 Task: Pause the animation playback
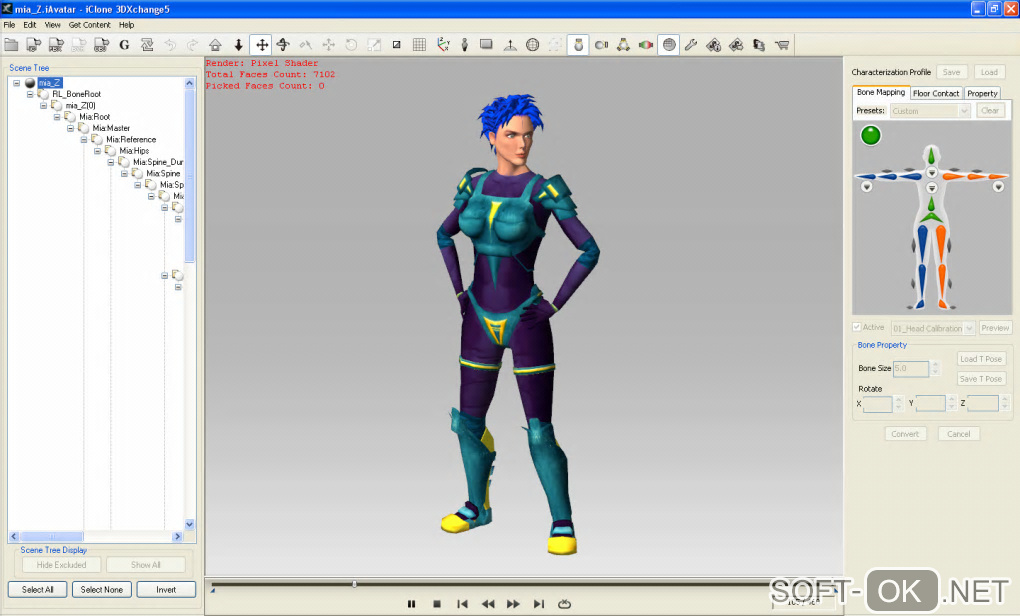tap(411, 604)
